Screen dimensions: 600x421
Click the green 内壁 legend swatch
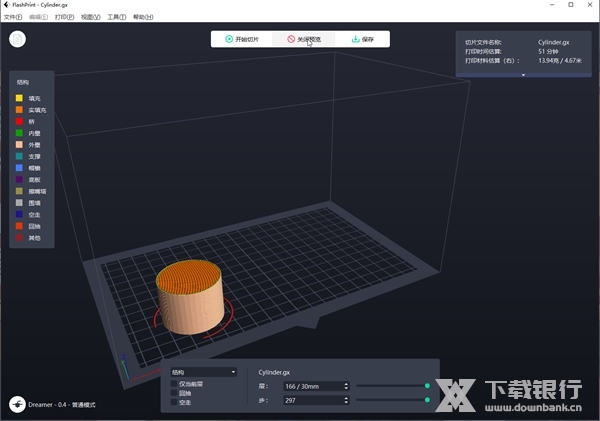19,133
